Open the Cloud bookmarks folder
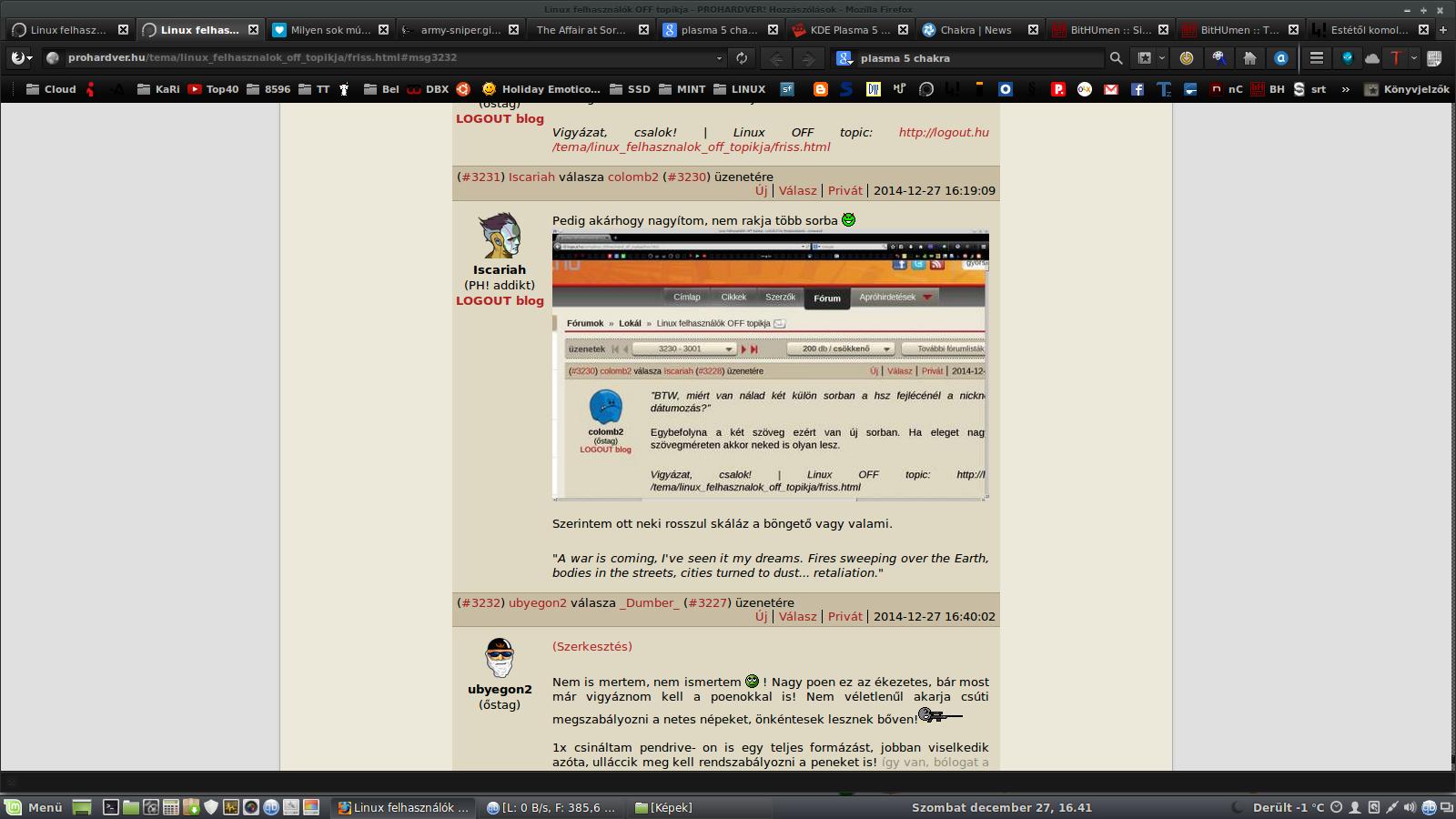This screenshot has height=819, width=1456. click(x=51, y=89)
